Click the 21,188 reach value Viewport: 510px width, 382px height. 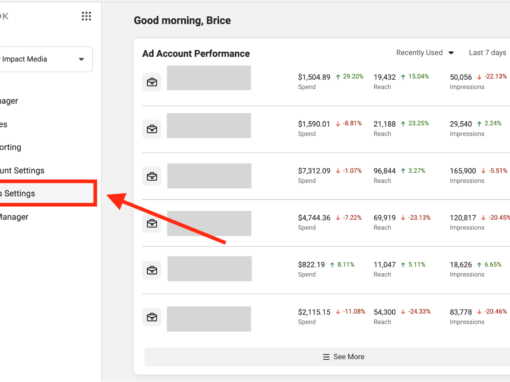(384, 124)
